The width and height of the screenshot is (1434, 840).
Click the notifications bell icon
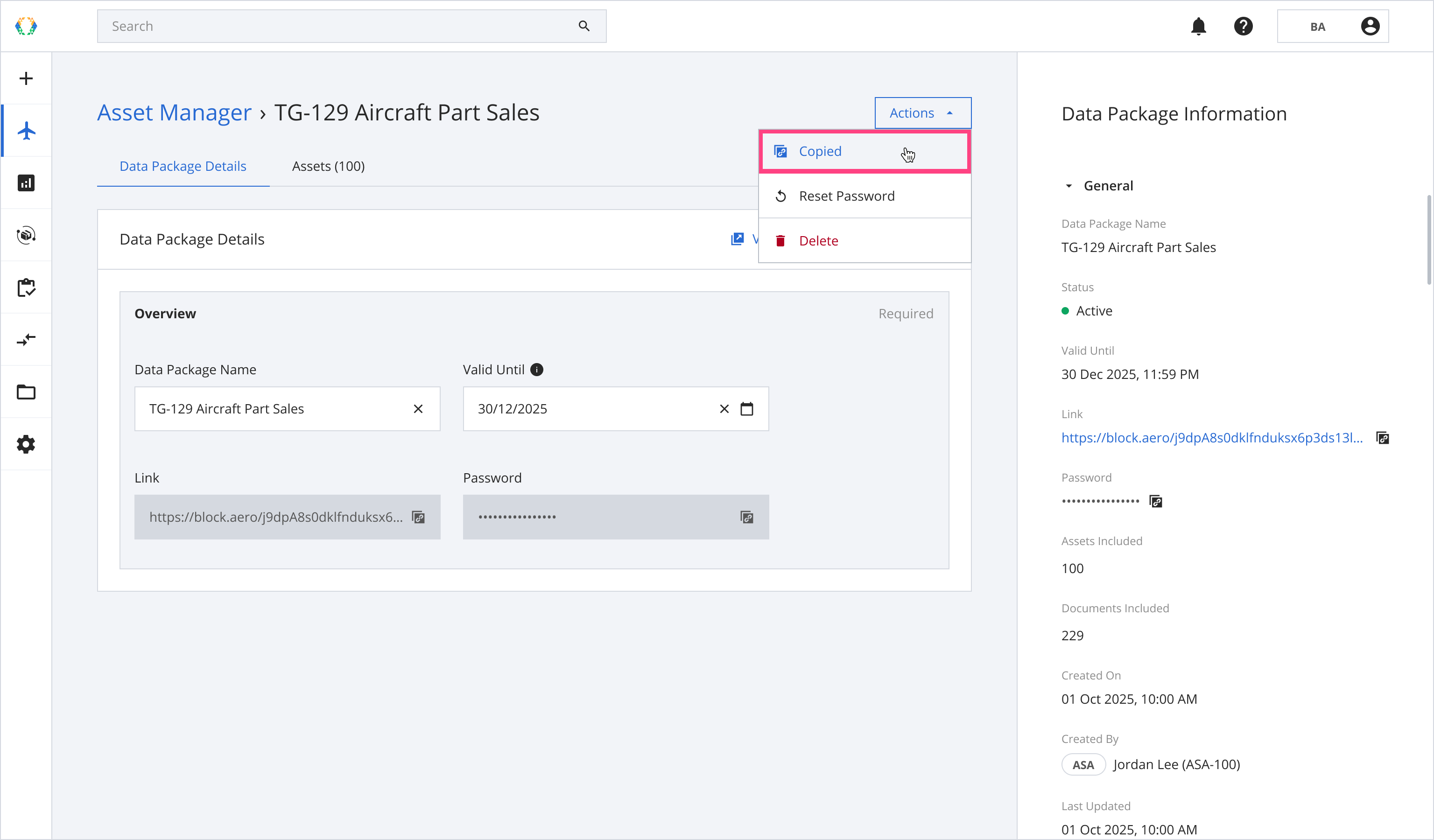tap(1198, 26)
